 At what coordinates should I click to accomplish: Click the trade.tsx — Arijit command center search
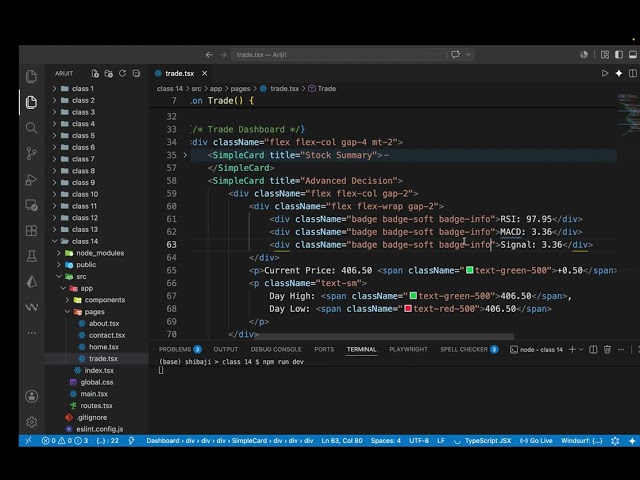339,55
